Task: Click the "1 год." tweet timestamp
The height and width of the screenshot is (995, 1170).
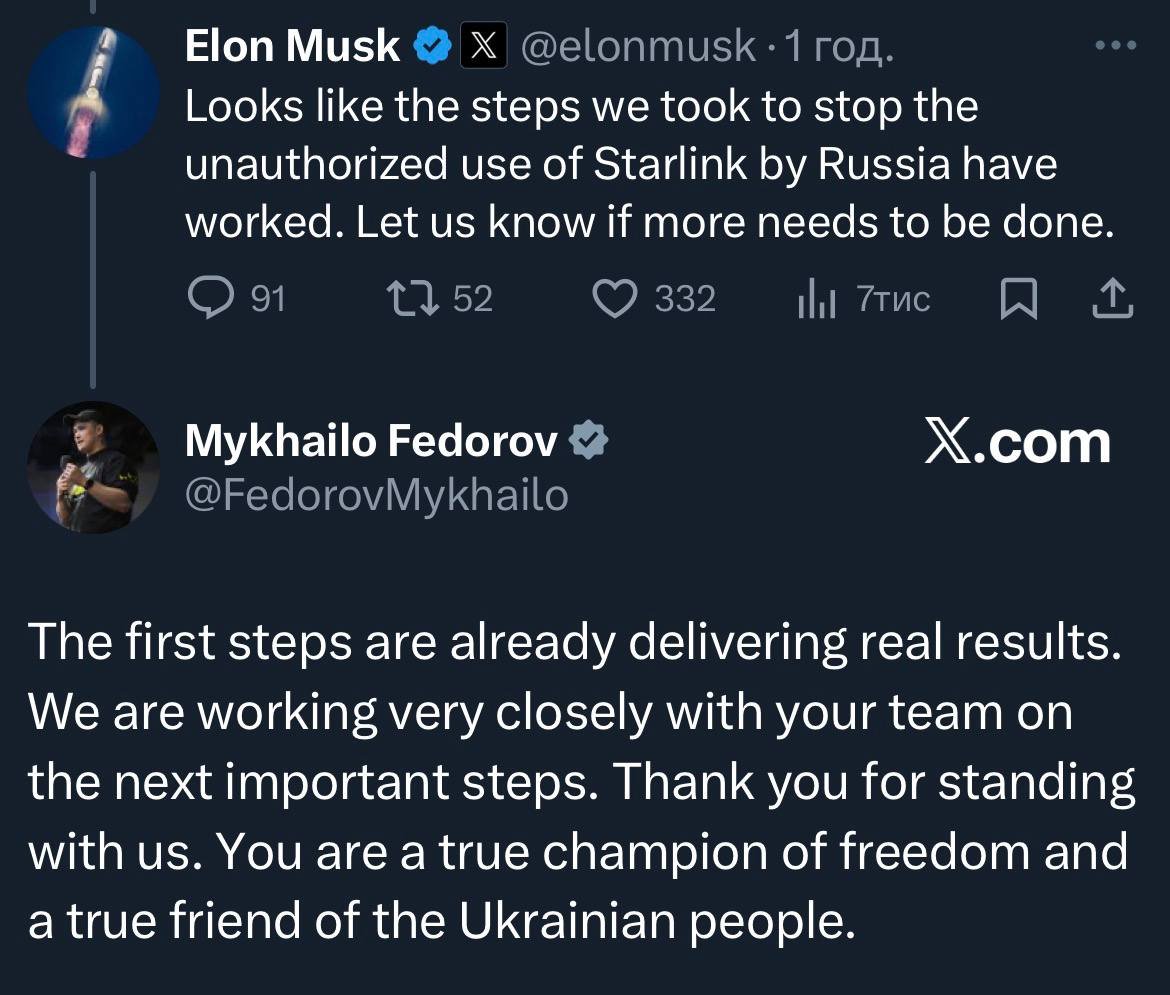Action: tap(838, 46)
